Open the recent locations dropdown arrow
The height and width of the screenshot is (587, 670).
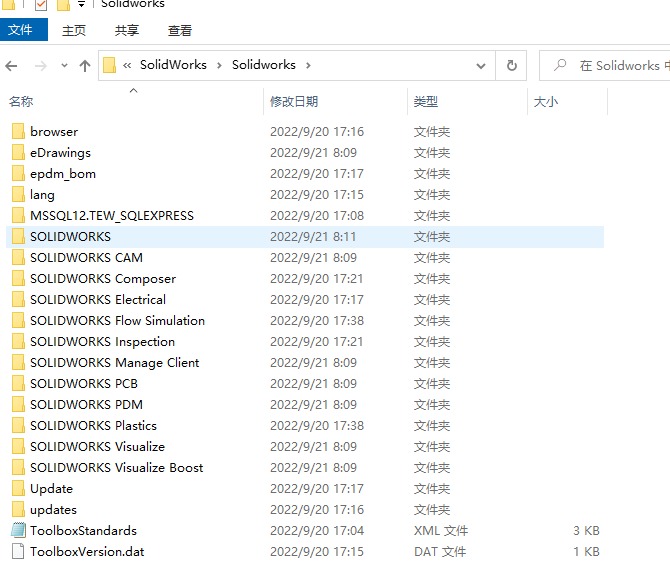(64, 66)
